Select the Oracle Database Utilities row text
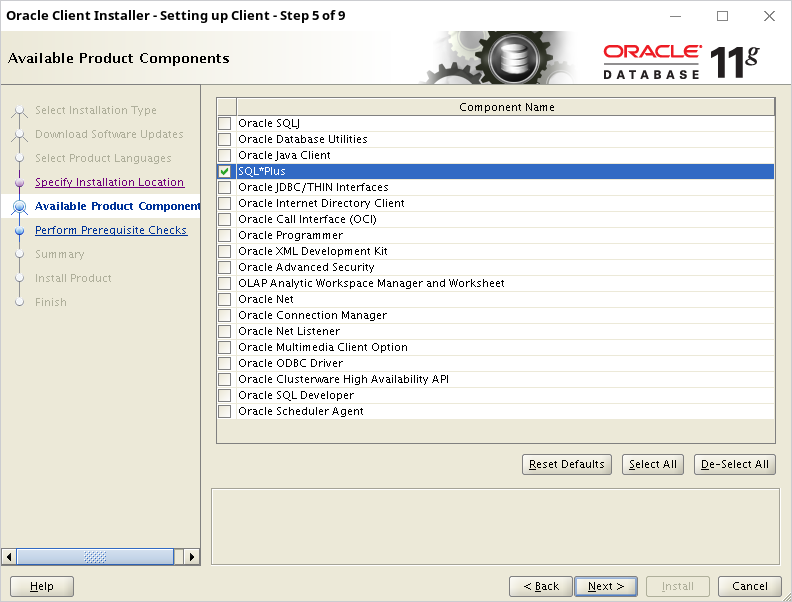The height and width of the screenshot is (602, 792). click(303, 139)
